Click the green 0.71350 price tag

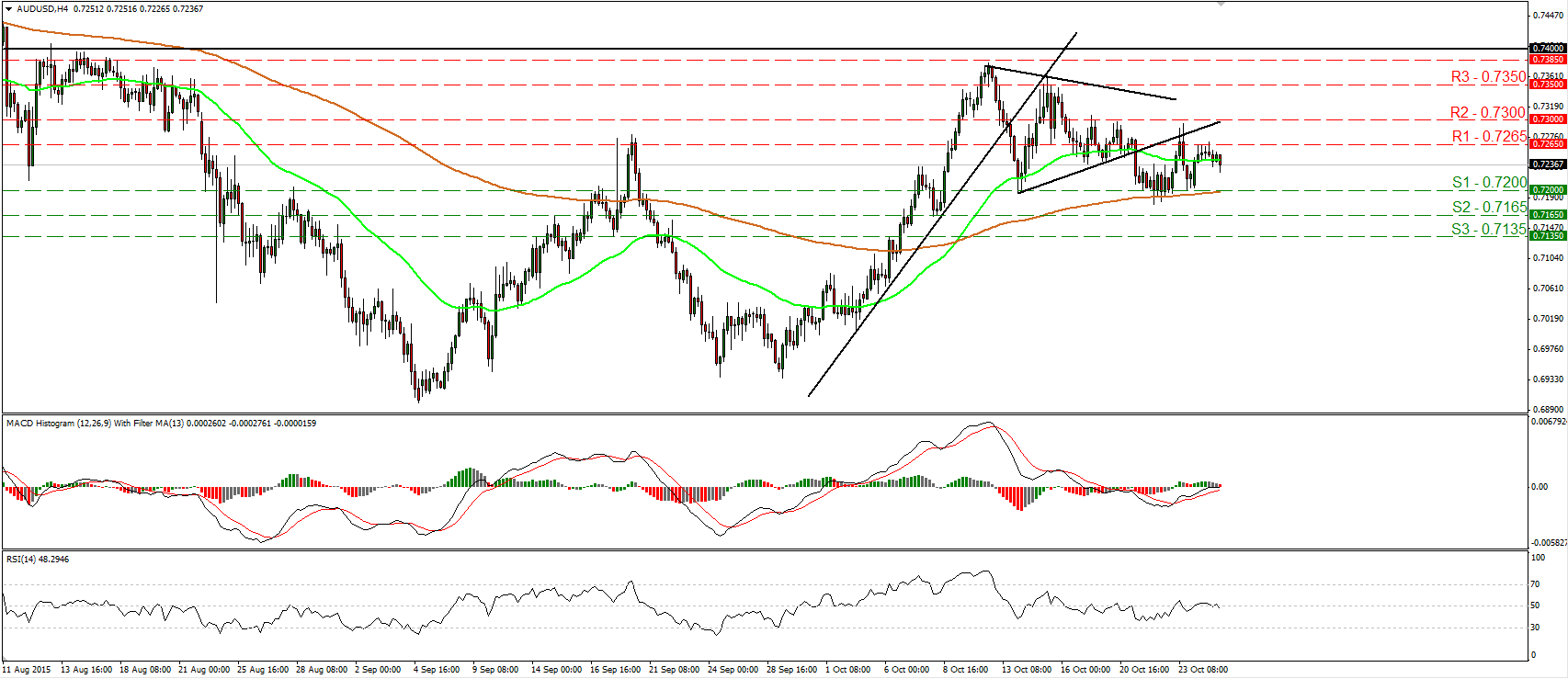tap(1548, 235)
